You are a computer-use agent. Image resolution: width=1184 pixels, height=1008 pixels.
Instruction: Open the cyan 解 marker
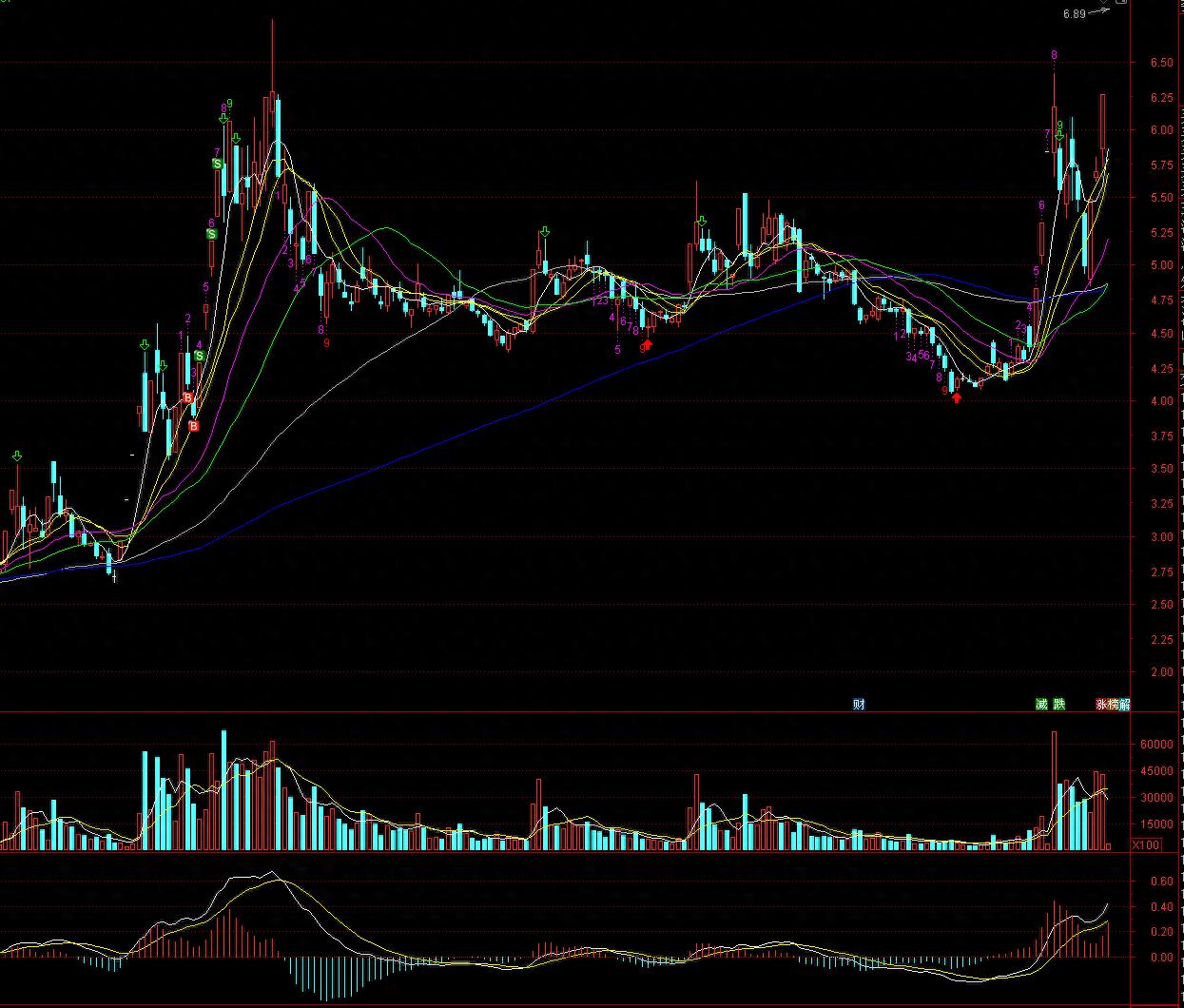(1125, 705)
